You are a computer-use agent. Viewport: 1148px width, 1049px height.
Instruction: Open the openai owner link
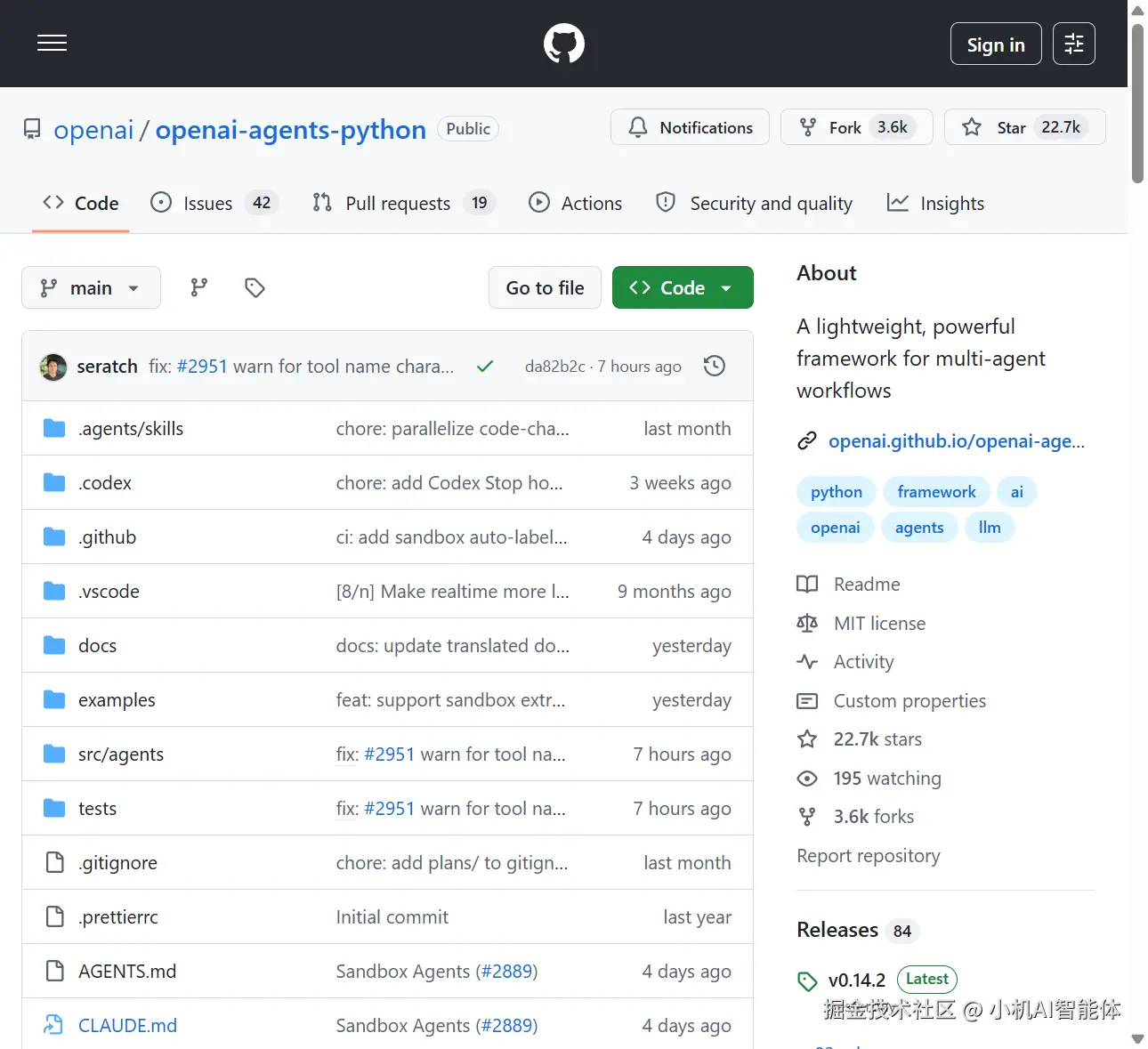(93, 130)
